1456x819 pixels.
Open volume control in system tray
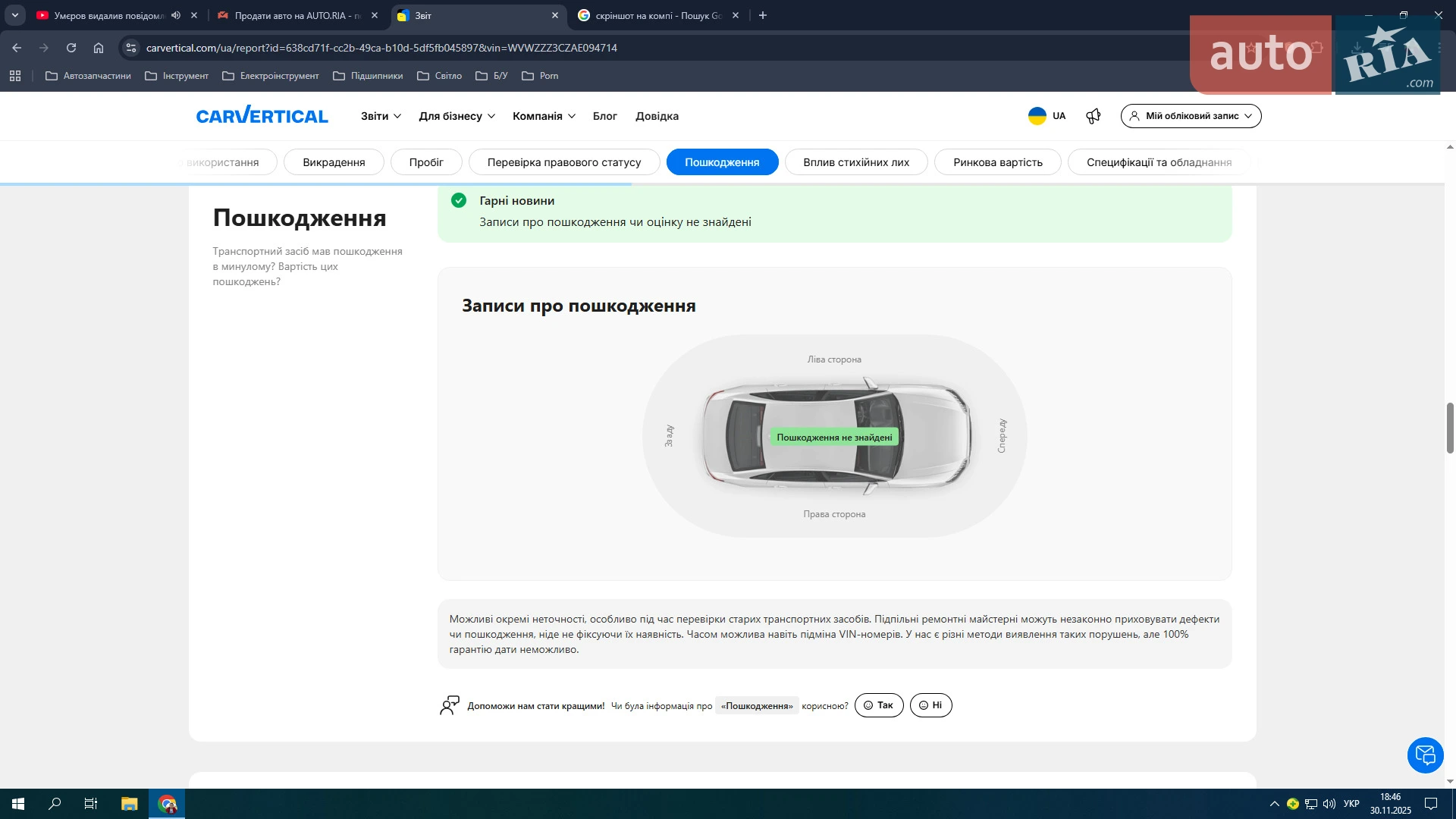[1329, 804]
